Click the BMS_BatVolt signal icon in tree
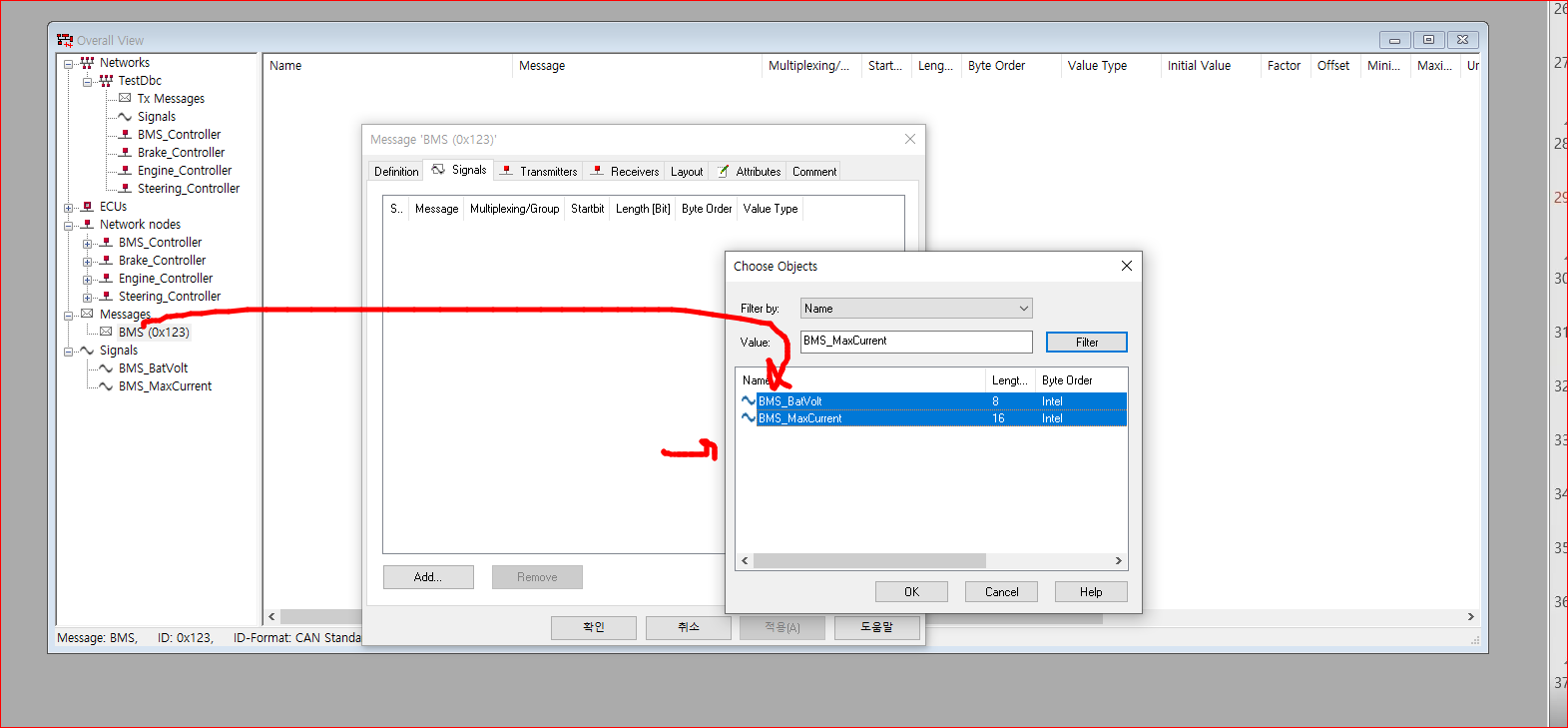 106,368
